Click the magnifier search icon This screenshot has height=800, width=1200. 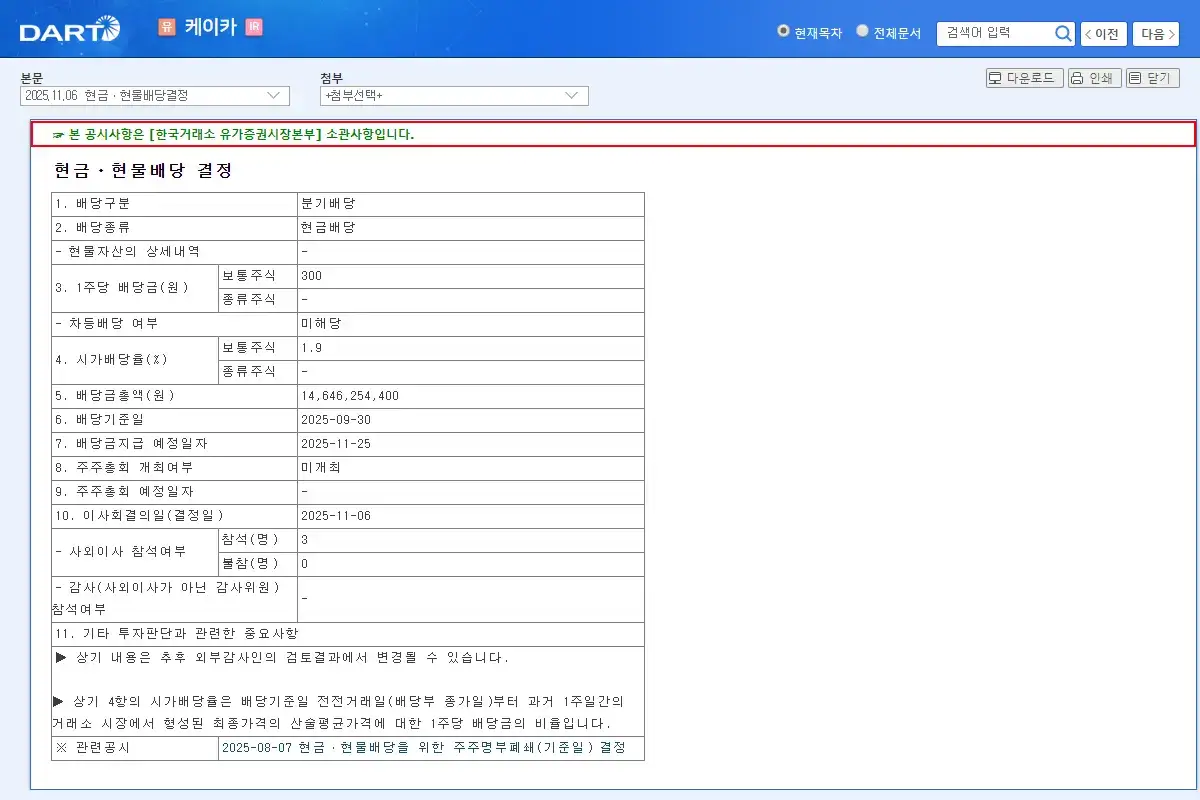(x=1063, y=34)
